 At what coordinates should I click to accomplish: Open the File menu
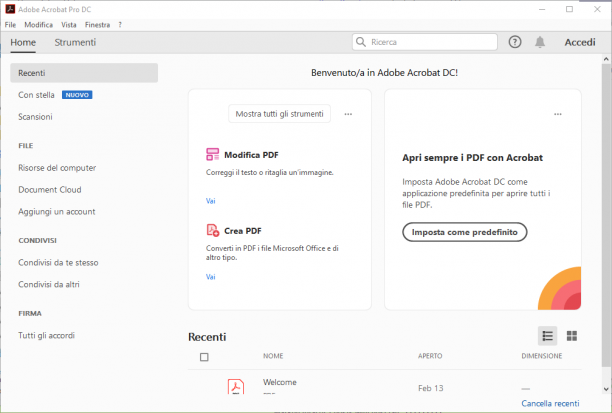(x=11, y=25)
